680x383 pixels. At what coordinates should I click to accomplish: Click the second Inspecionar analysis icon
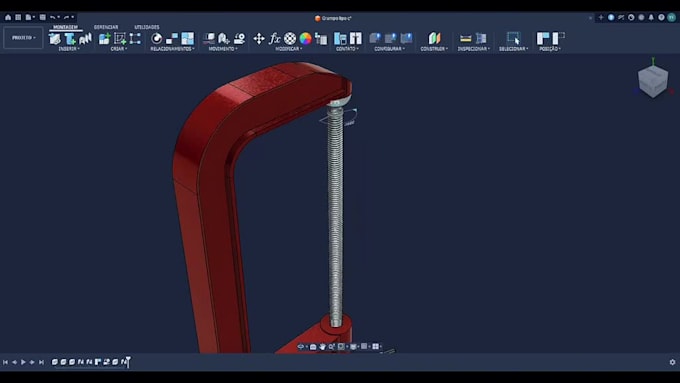click(x=481, y=39)
